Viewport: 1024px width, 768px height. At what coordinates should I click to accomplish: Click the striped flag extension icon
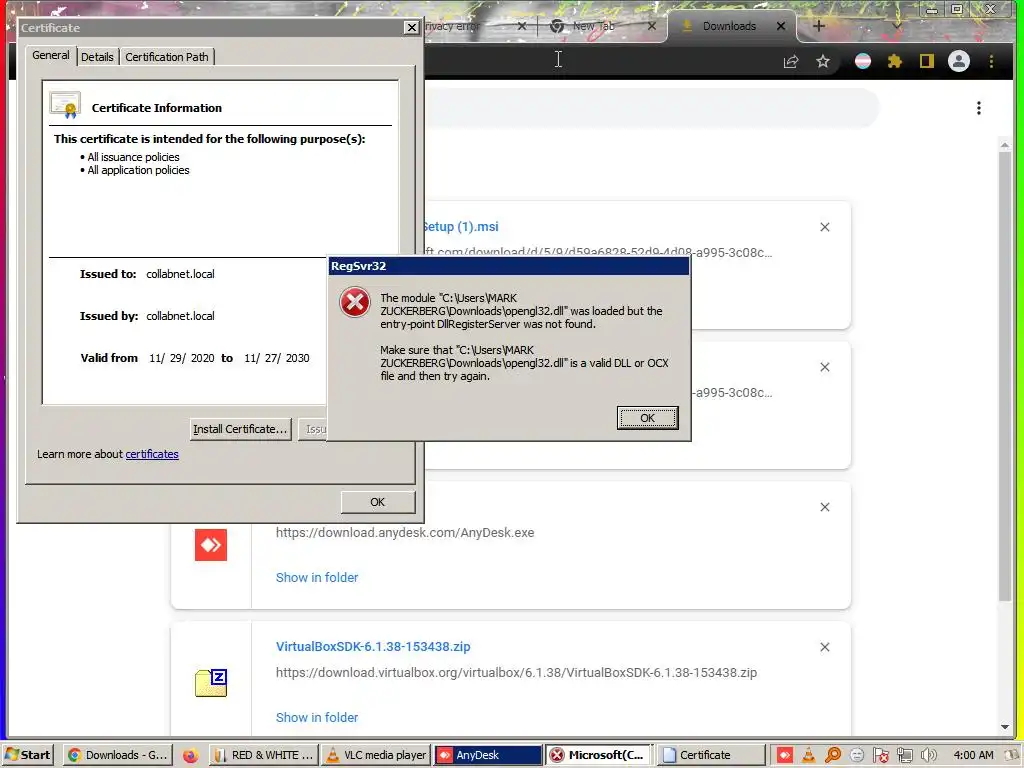[x=863, y=61]
